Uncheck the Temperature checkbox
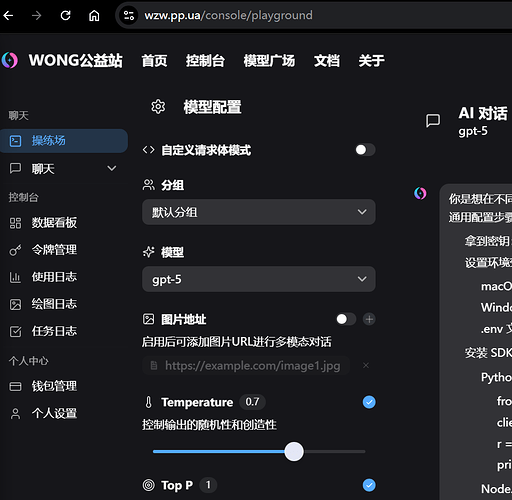Viewport: 512px width, 500px height. 369,402
